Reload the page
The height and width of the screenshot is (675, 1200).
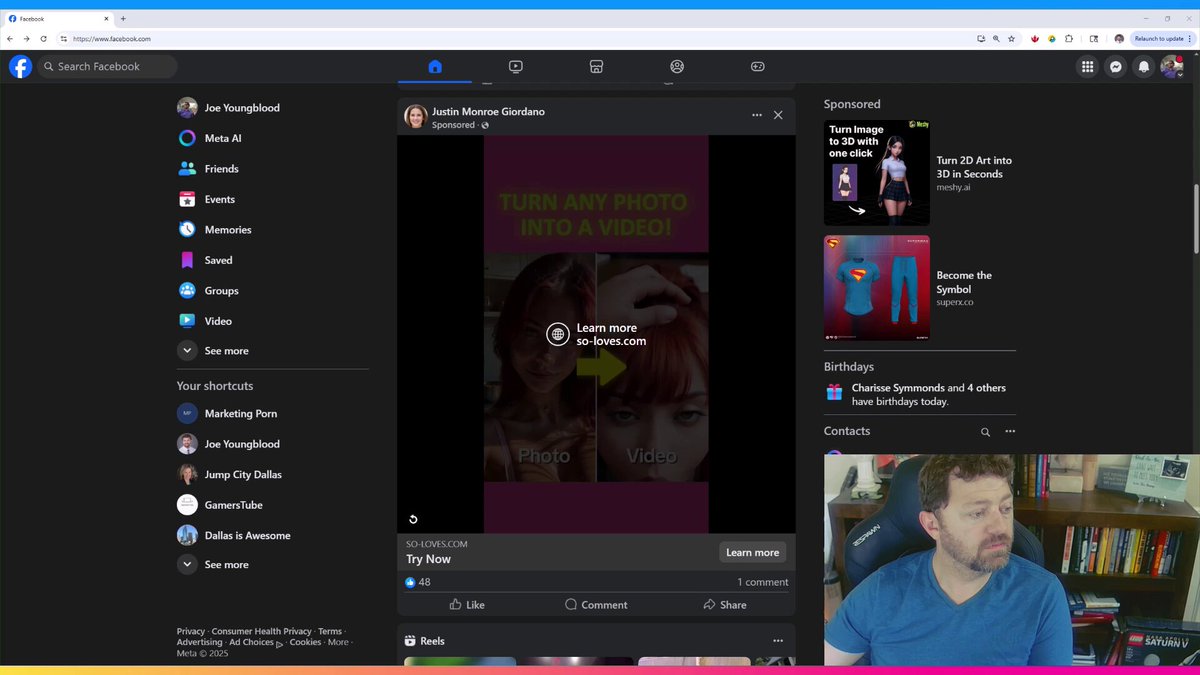(43, 38)
